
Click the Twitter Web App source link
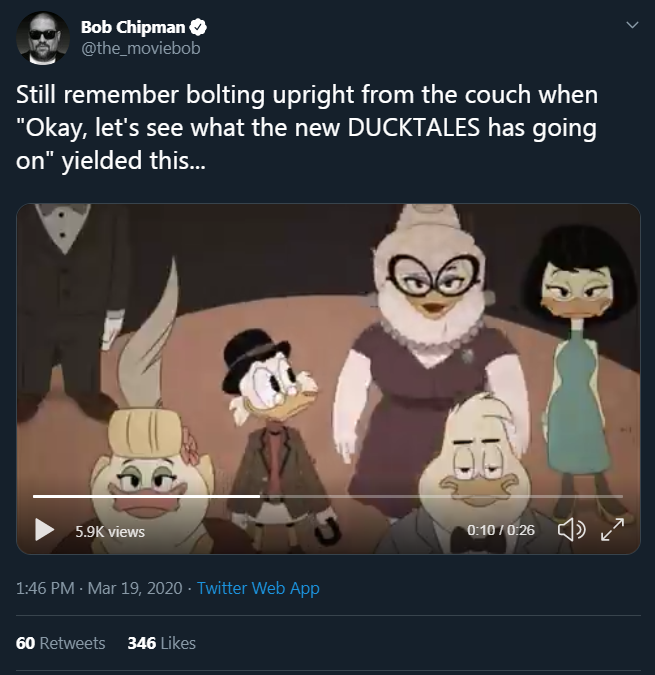(x=258, y=588)
